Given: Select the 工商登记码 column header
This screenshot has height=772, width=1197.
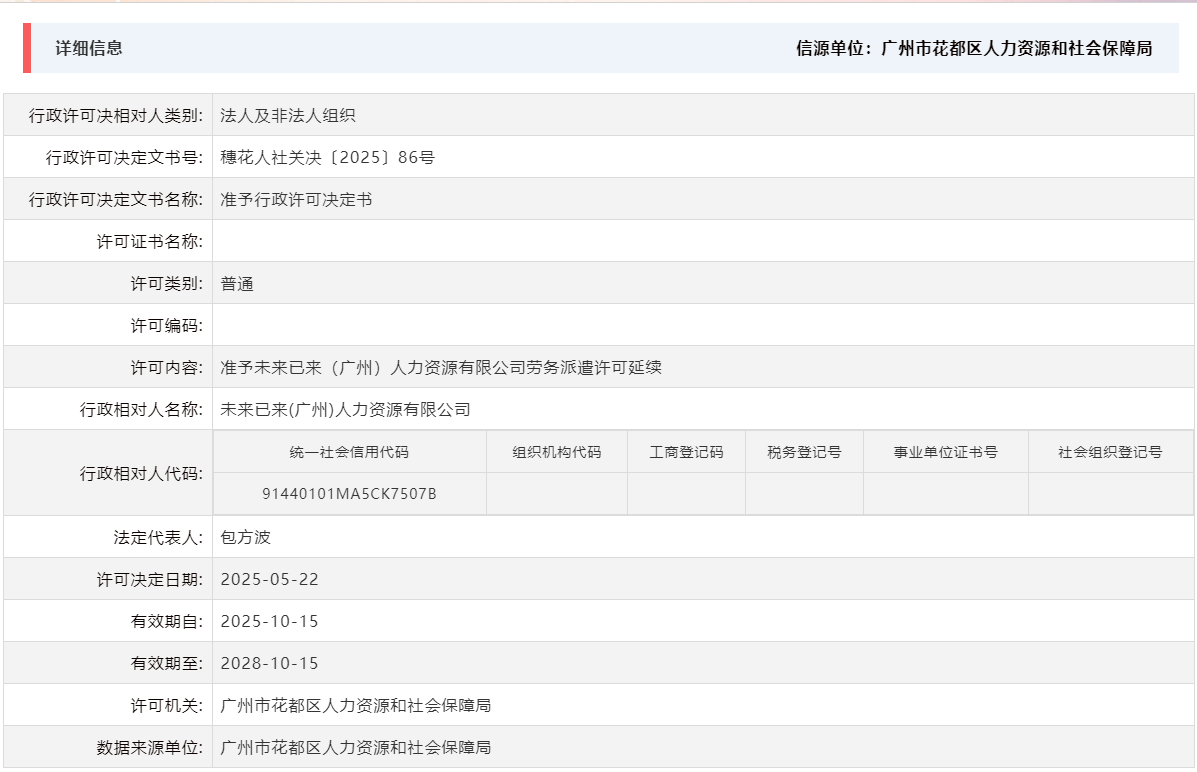Looking at the screenshot, I should click(x=685, y=451).
